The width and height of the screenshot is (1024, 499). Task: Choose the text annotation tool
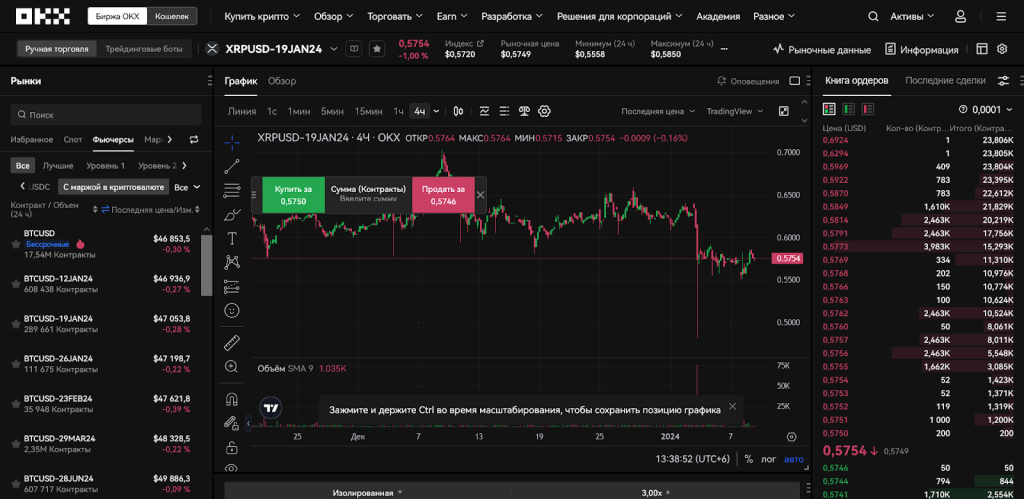coord(232,239)
